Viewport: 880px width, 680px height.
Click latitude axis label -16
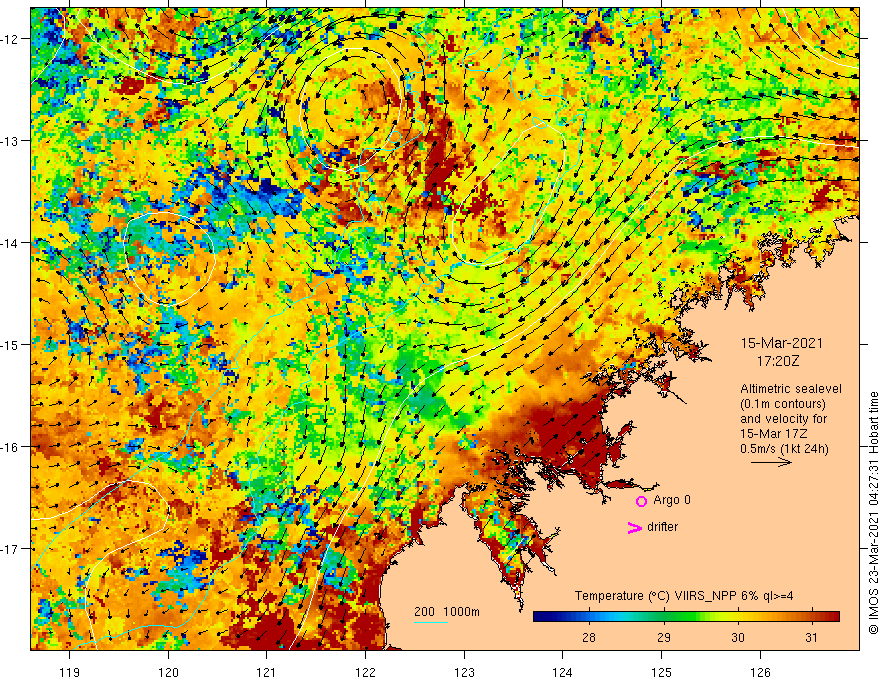(10, 447)
